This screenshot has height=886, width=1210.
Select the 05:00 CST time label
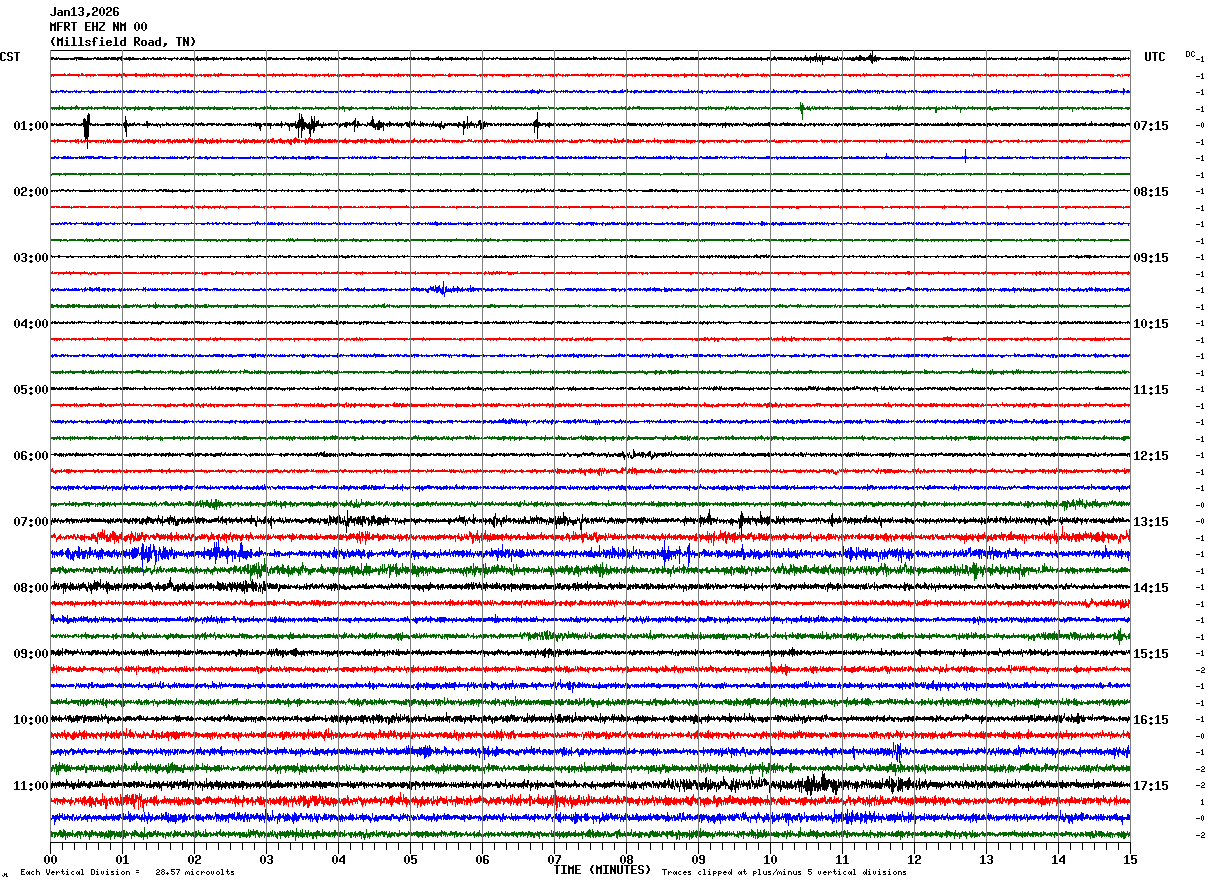click(x=31, y=390)
